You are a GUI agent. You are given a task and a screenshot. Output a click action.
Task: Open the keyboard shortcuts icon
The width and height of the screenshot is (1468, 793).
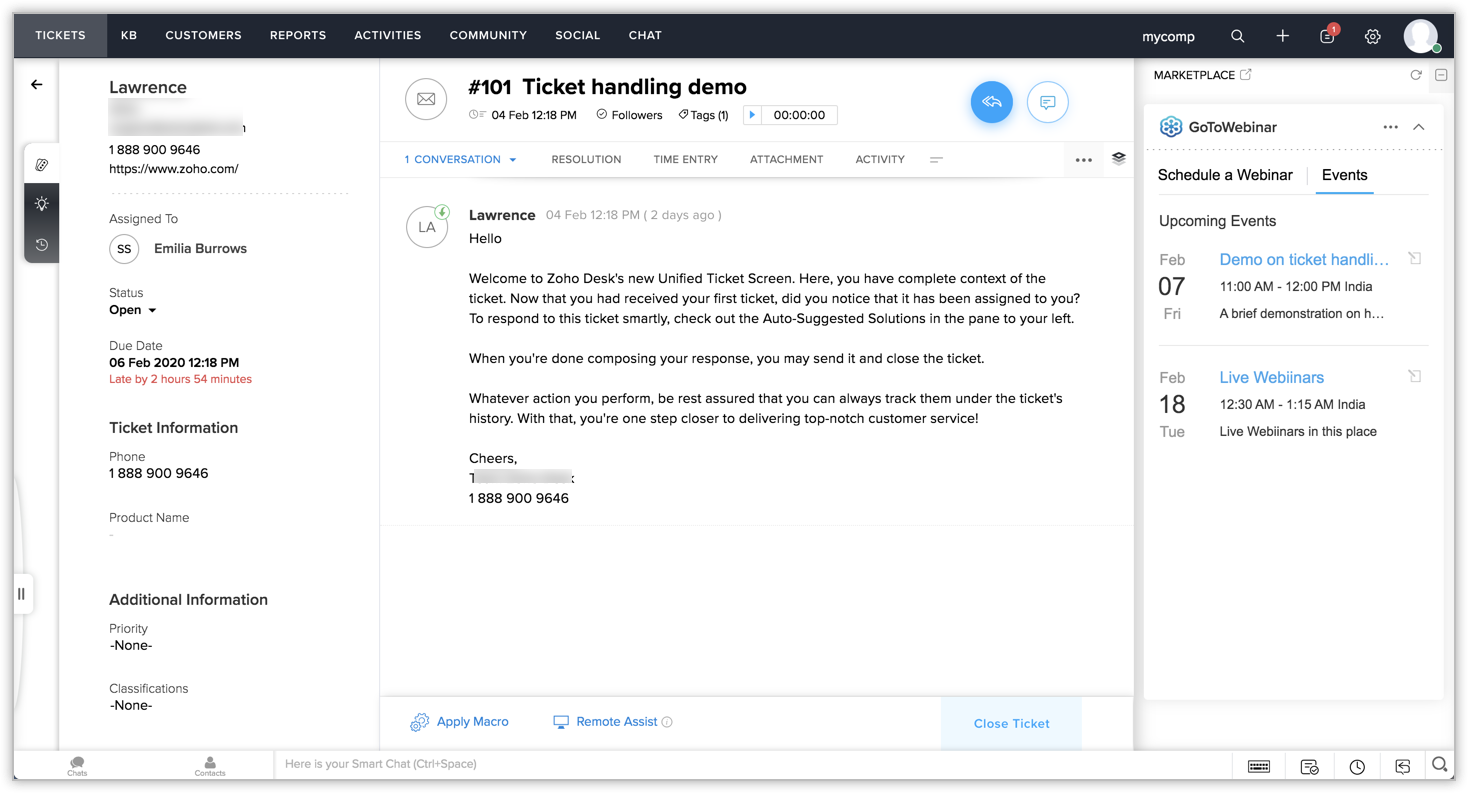click(1259, 766)
